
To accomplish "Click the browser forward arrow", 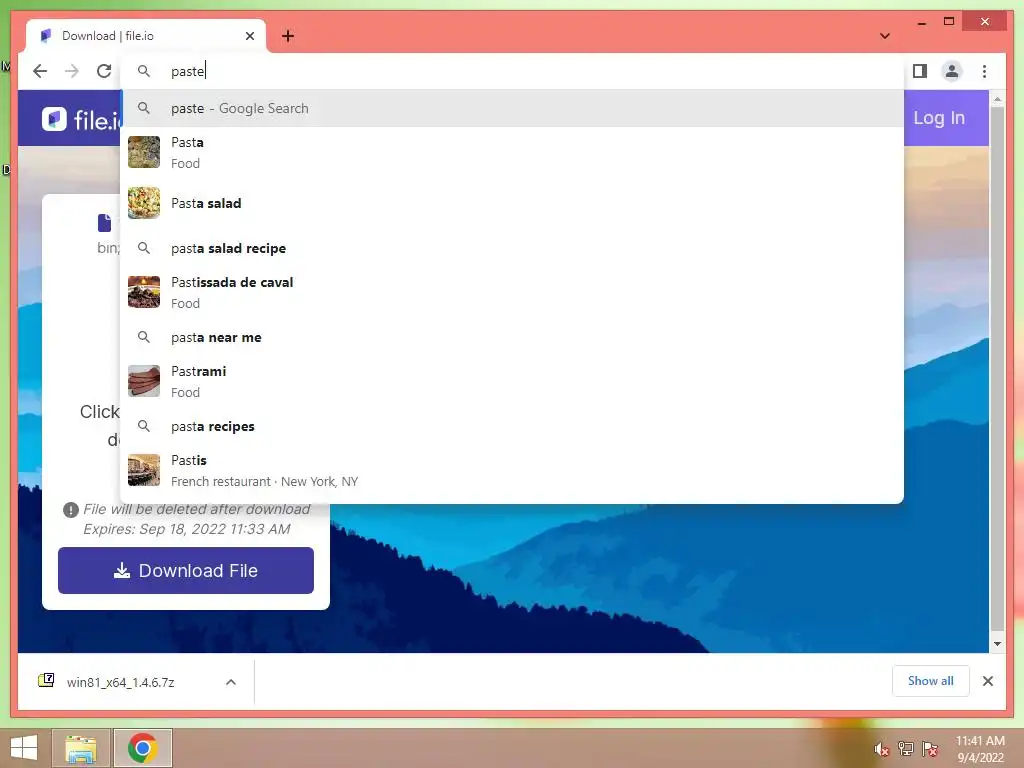I will (72, 71).
